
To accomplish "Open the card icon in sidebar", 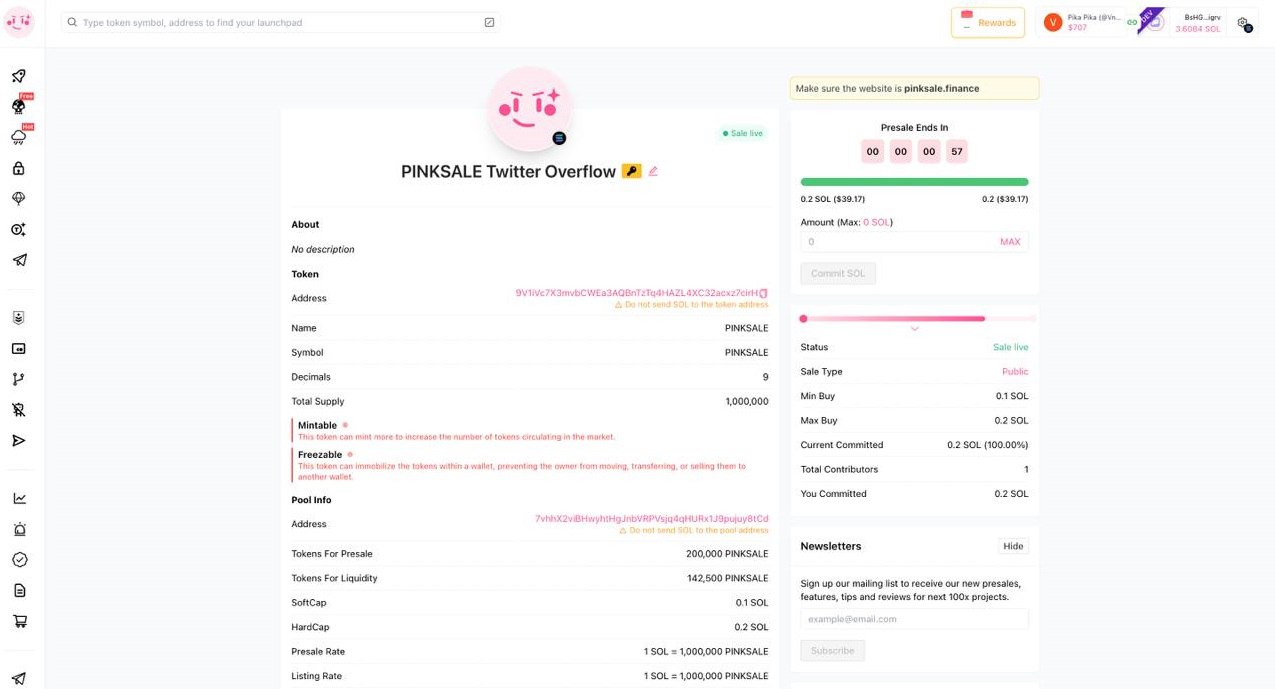I will point(18,349).
